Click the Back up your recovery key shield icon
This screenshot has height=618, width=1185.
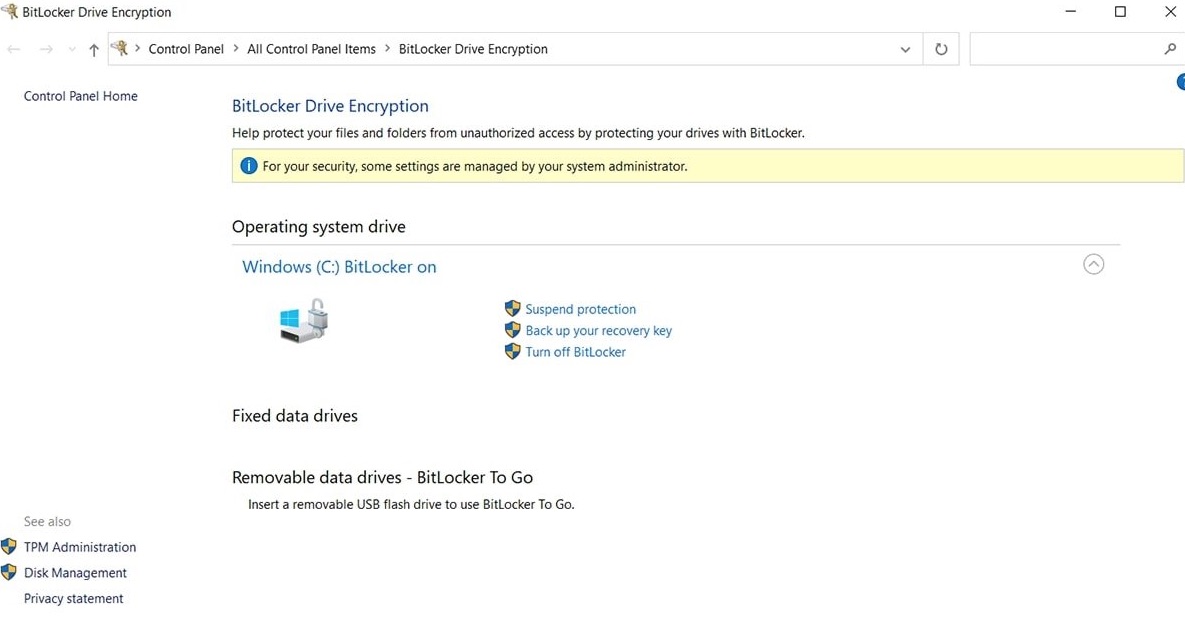512,329
